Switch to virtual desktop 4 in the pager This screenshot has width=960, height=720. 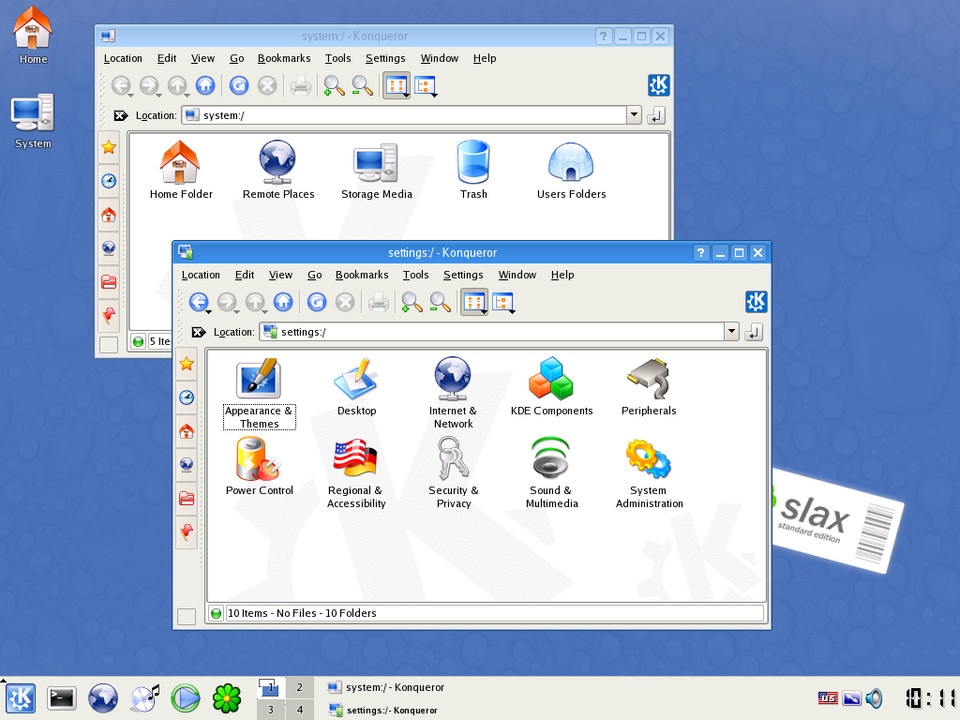coord(299,710)
